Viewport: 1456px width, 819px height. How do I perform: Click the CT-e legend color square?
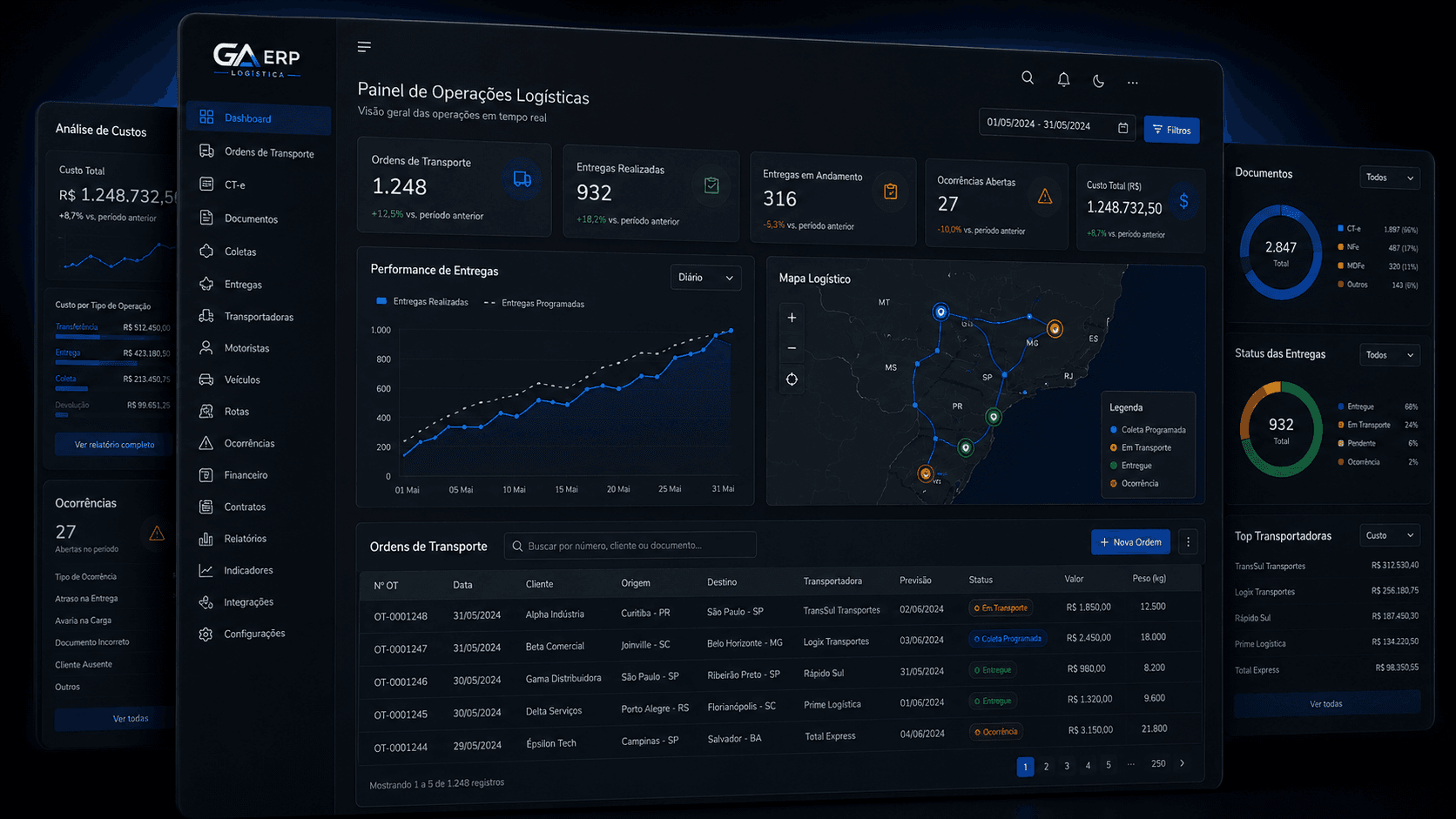[x=1340, y=228]
